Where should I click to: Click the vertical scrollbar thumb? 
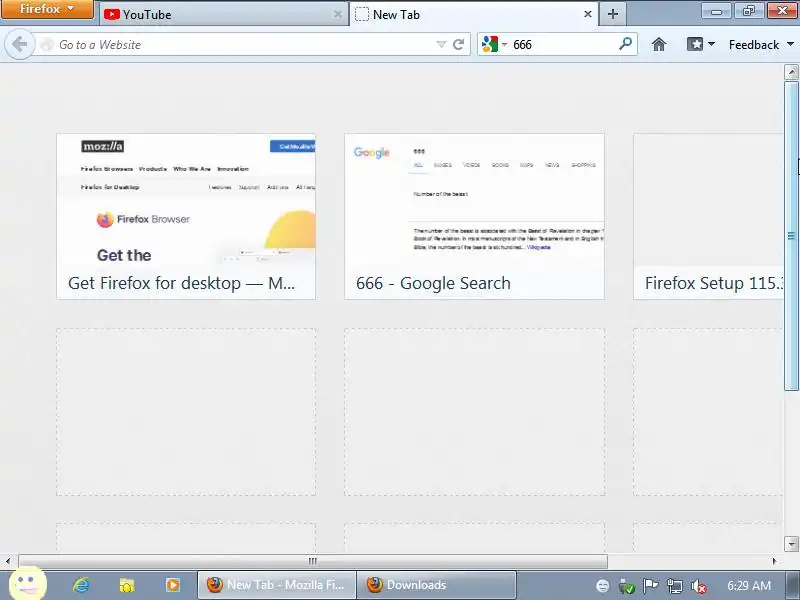pyautogui.click(x=791, y=236)
